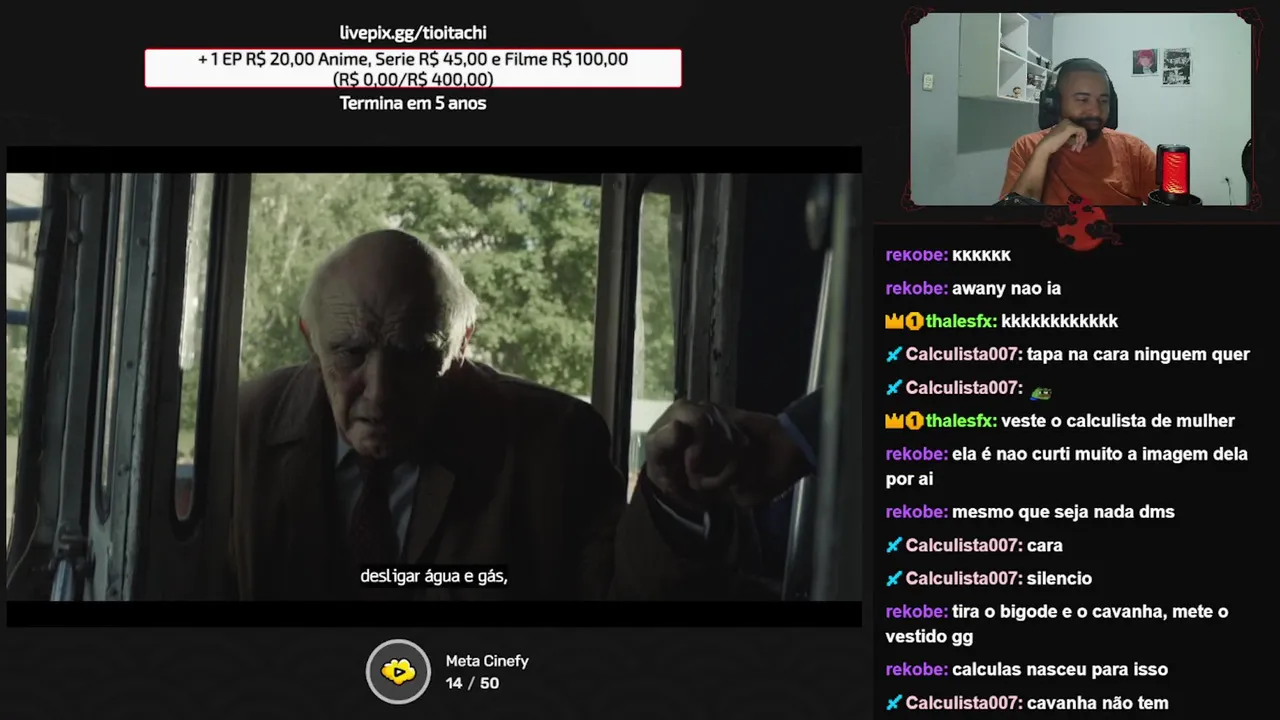Click chat text 'cavanha não tem'

tap(1098, 703)
